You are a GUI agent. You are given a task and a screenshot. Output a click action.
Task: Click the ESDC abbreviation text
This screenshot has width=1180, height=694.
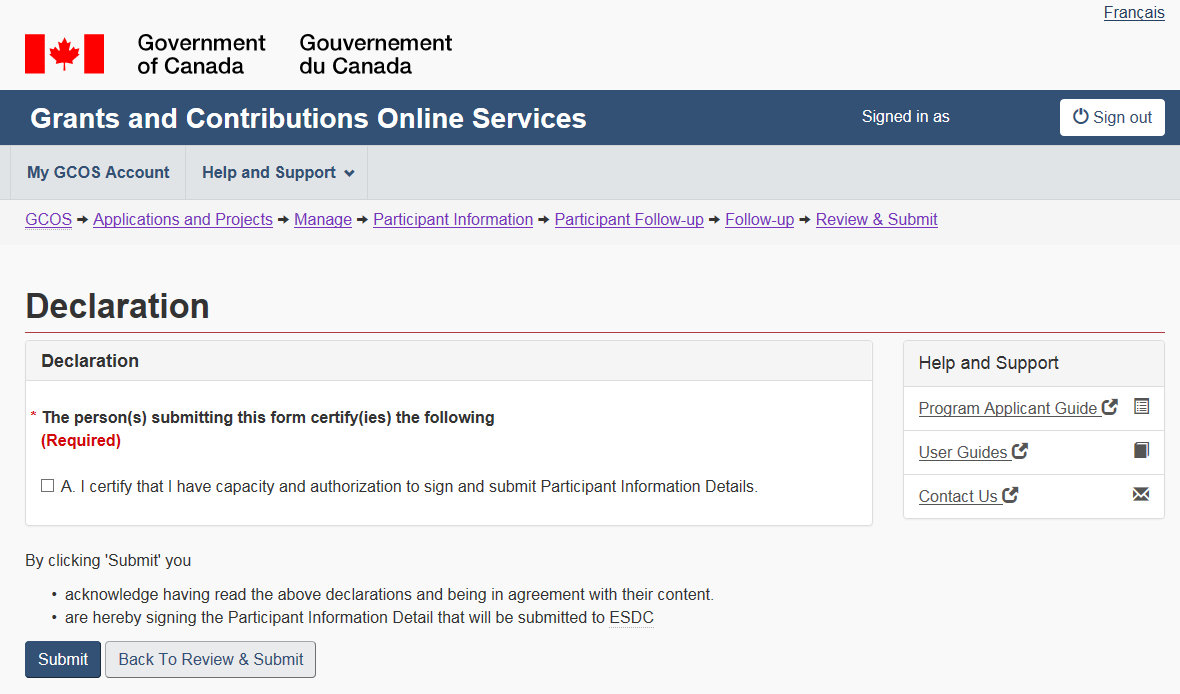tap(631, 618)
